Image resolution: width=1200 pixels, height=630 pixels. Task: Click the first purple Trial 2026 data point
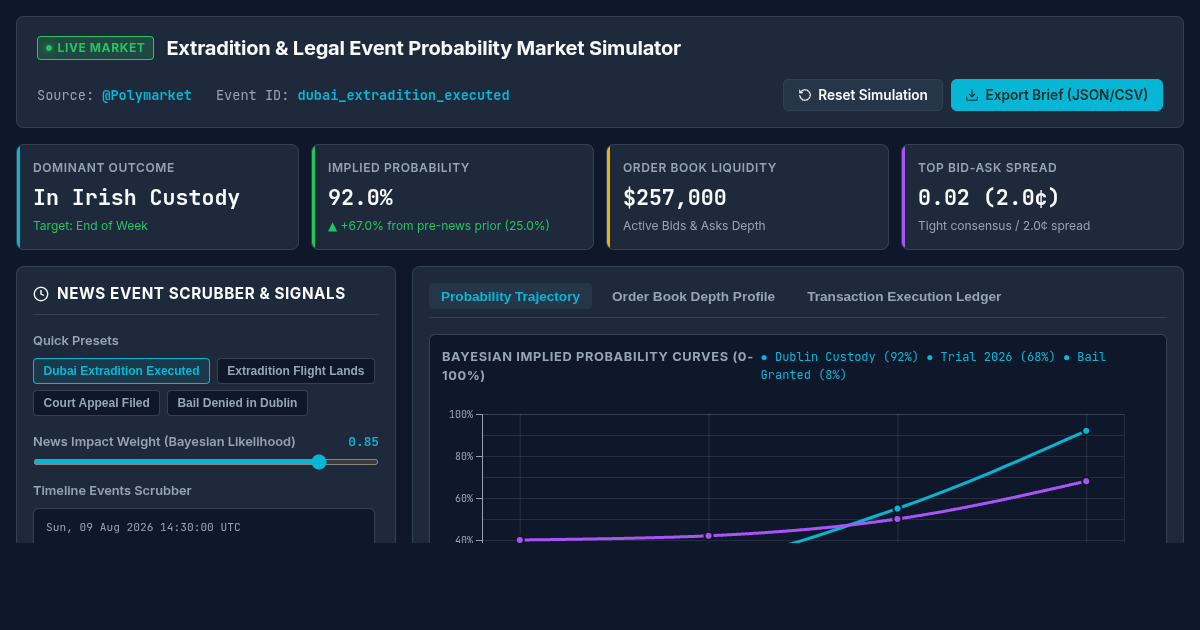[520, 540]
